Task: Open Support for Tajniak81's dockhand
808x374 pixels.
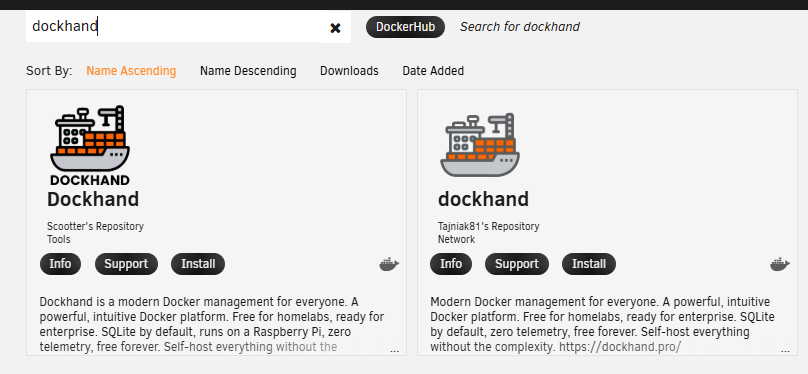Action: pos(517,264)
